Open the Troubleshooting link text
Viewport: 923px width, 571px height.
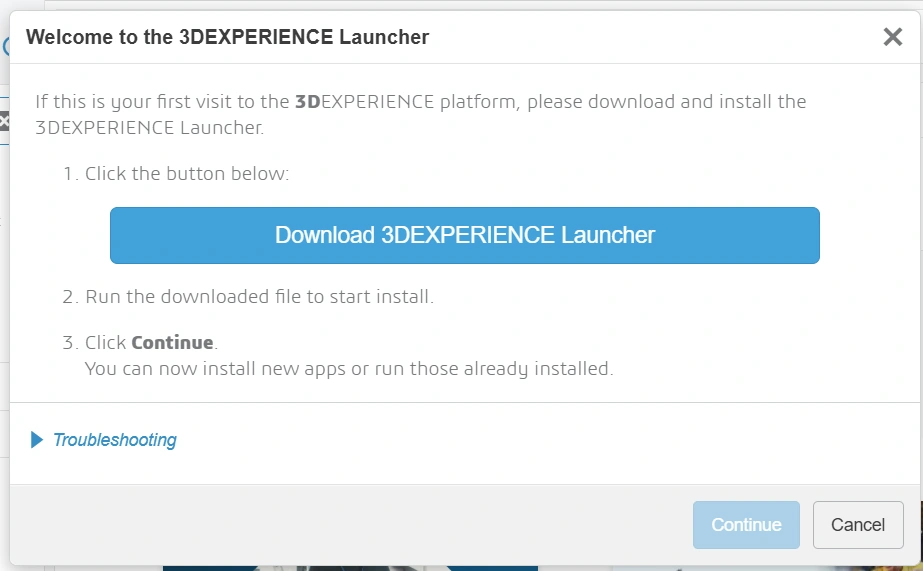click(x=115, y=440)
